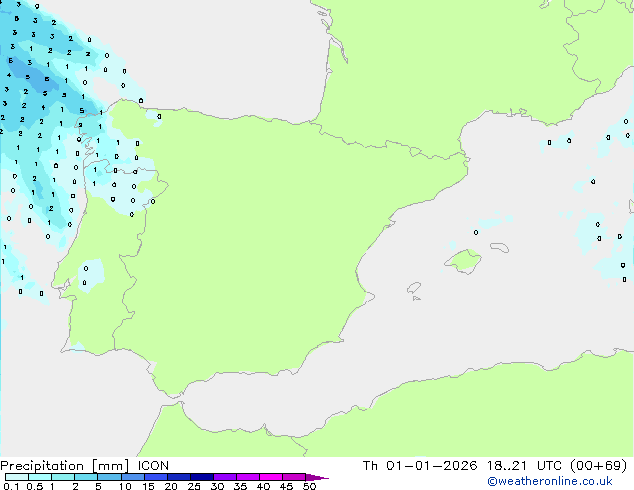Select the legend swatch between 15 and 20
The height and width of the screenshot is (490, 634).
(156, 477)
